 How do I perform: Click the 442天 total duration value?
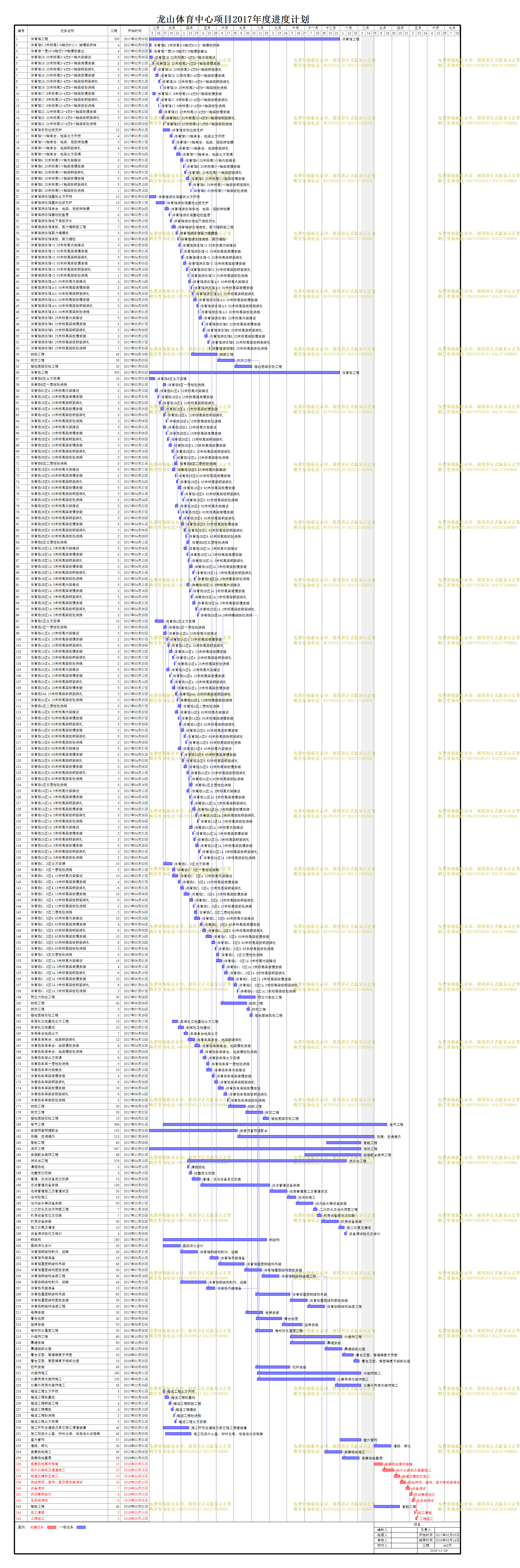447,1545
